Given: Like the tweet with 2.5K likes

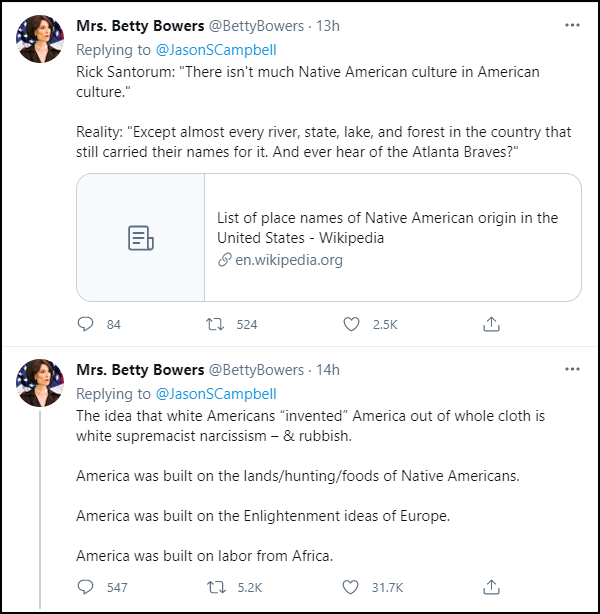Looking at the screenshot, I should (351, 324).
